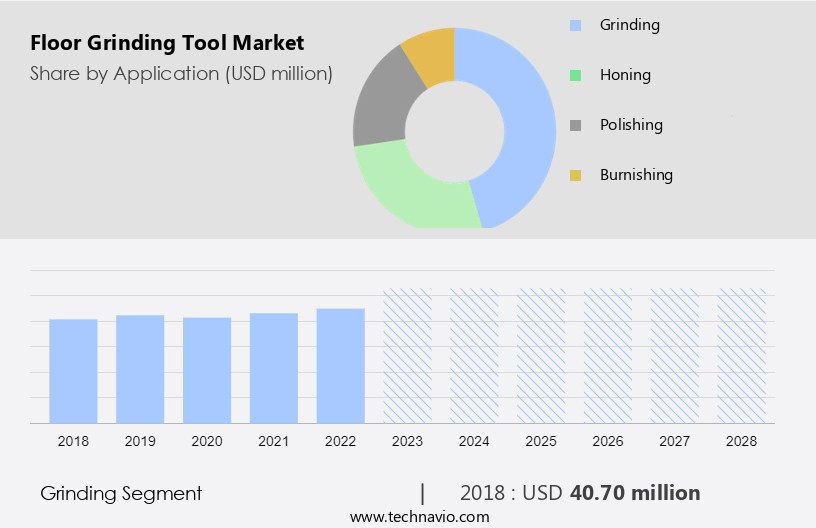Click the Grinding Segment label at bottom
The width and height of the screenshot is (816, 528).
(121, 493)
